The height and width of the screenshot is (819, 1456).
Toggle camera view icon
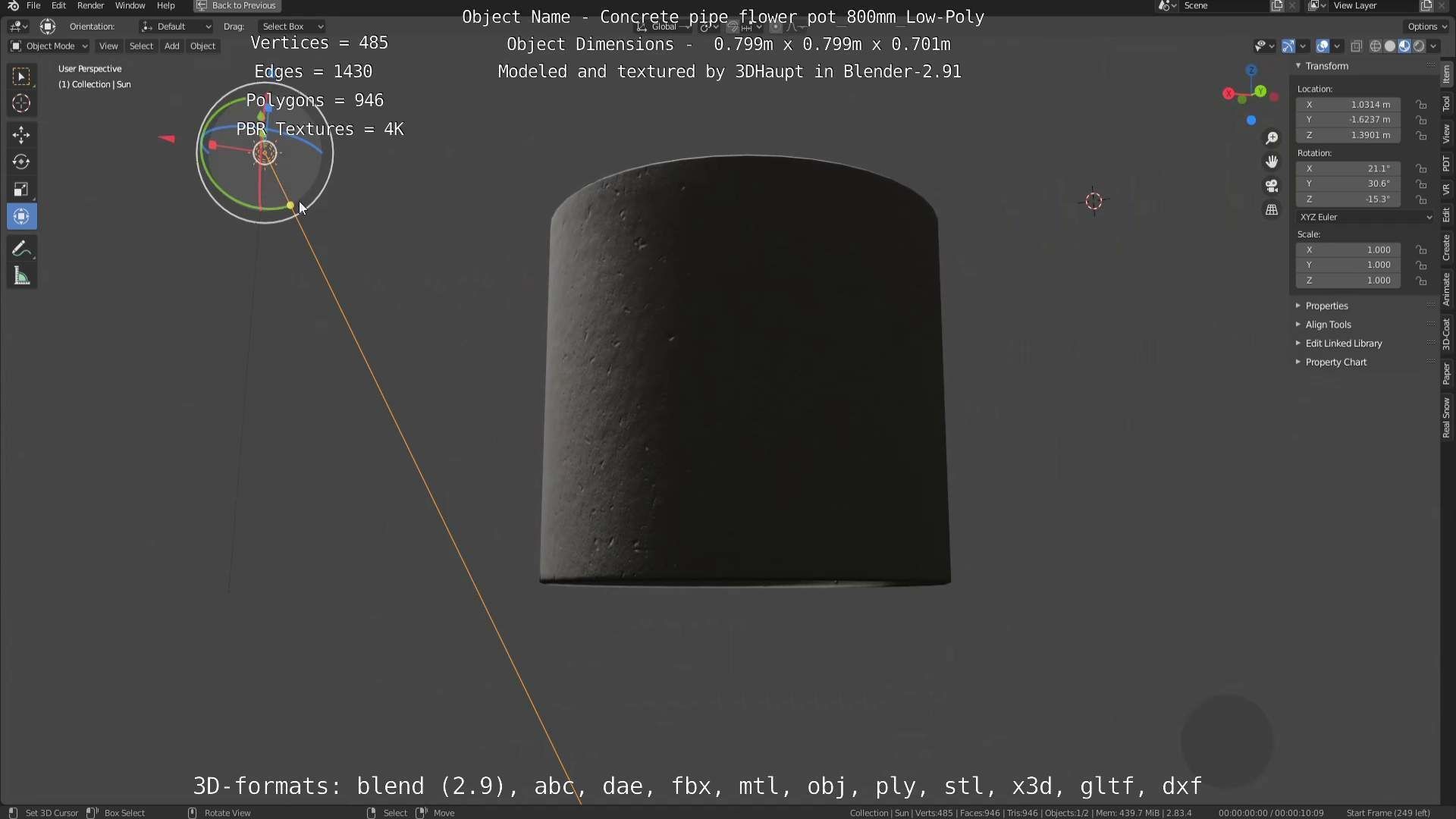point(1272,186)
